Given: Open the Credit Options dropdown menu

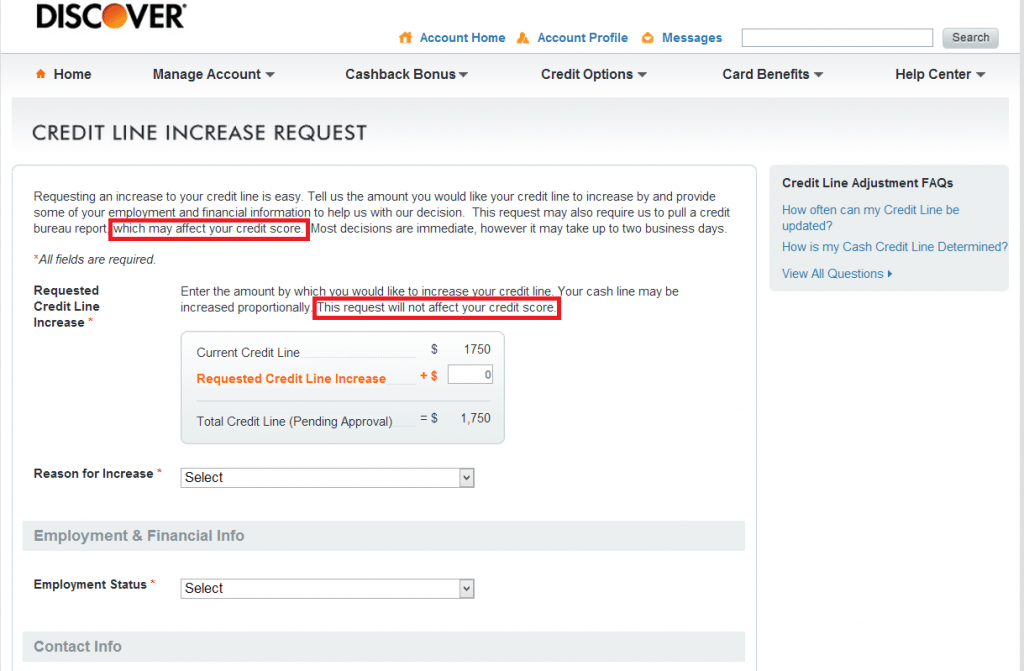Looking at the screenshot, I should 593,74.
